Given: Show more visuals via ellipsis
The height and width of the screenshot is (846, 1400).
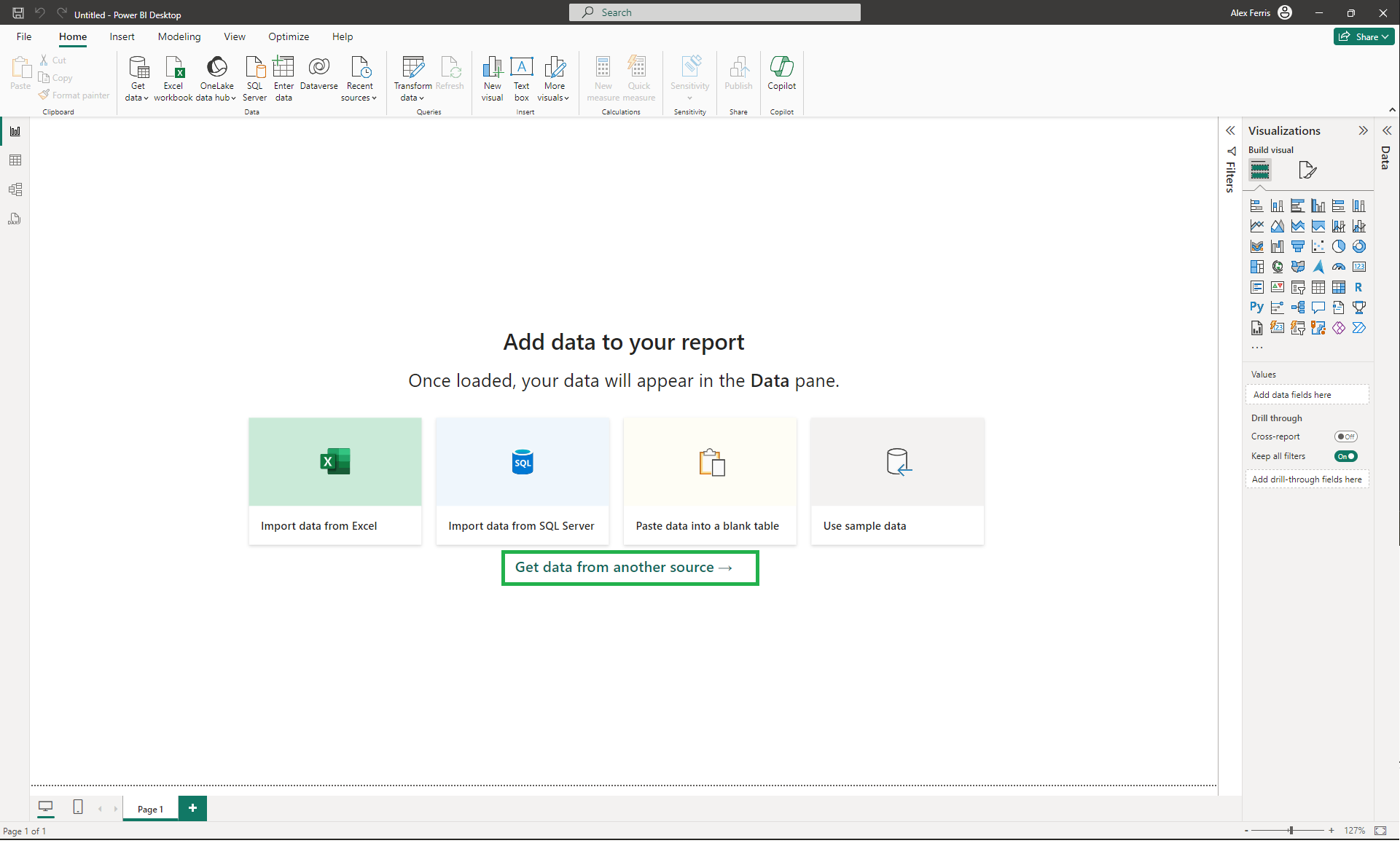Looking at the screenshot, I should pos(1256,348).
